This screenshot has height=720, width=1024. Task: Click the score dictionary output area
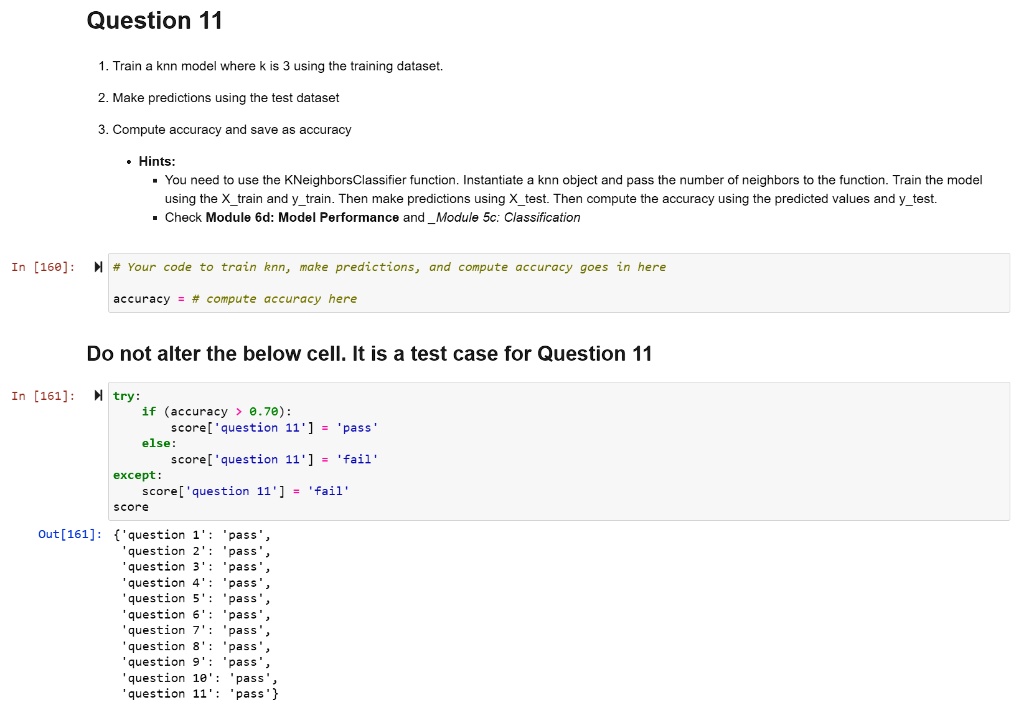pos(200,614)
